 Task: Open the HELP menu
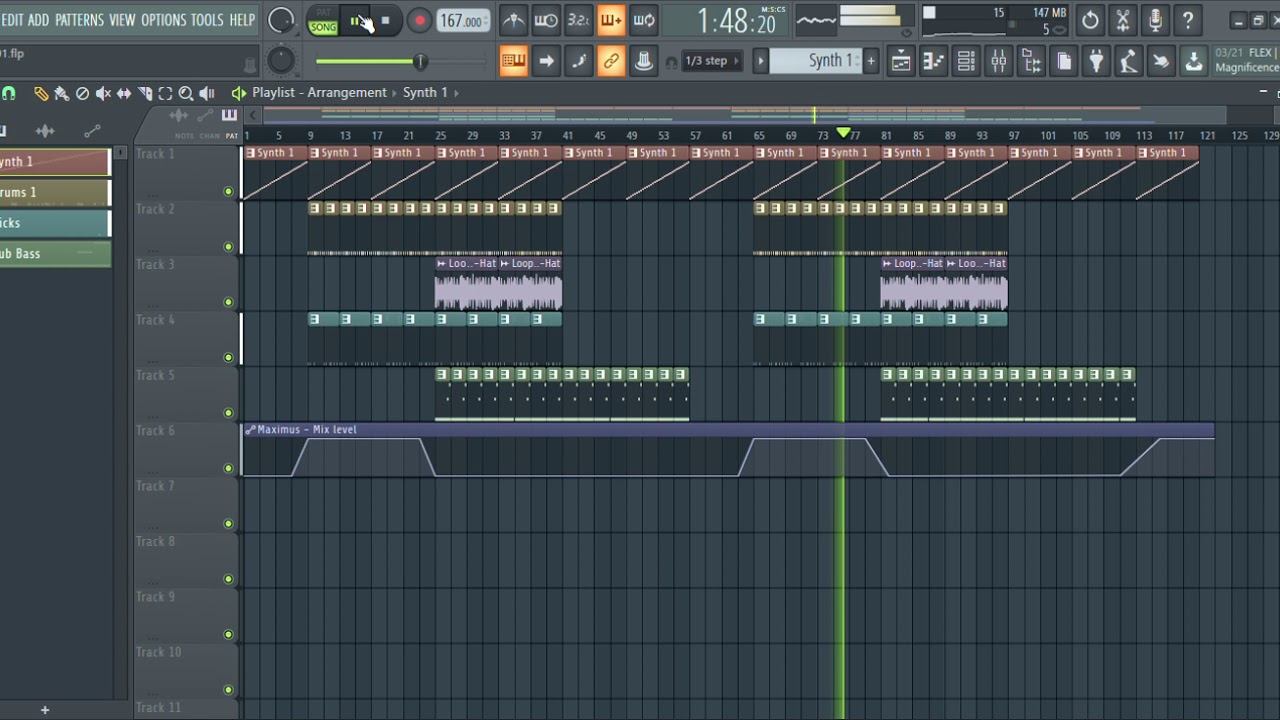pyautogui.click(x=242, y=20)
